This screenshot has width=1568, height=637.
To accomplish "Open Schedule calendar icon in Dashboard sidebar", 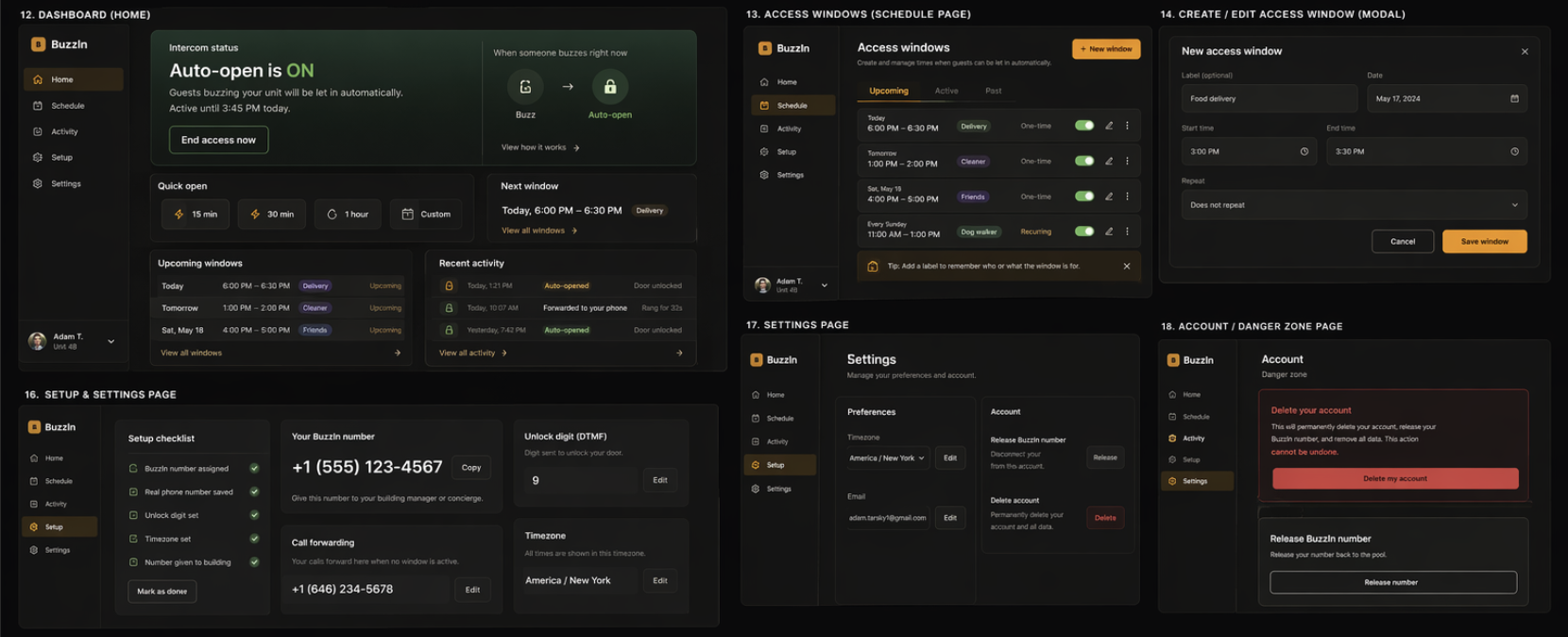I will click(x=38, y=106).
